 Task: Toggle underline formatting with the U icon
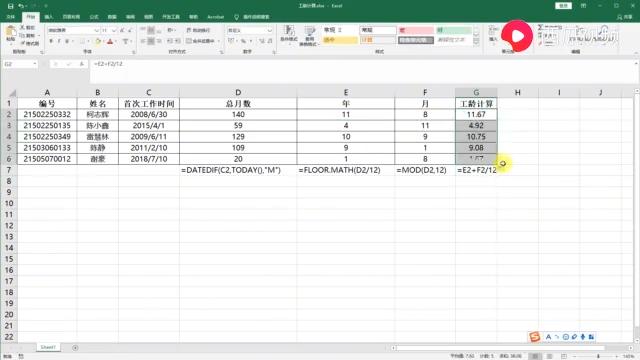tap(67, 41)
